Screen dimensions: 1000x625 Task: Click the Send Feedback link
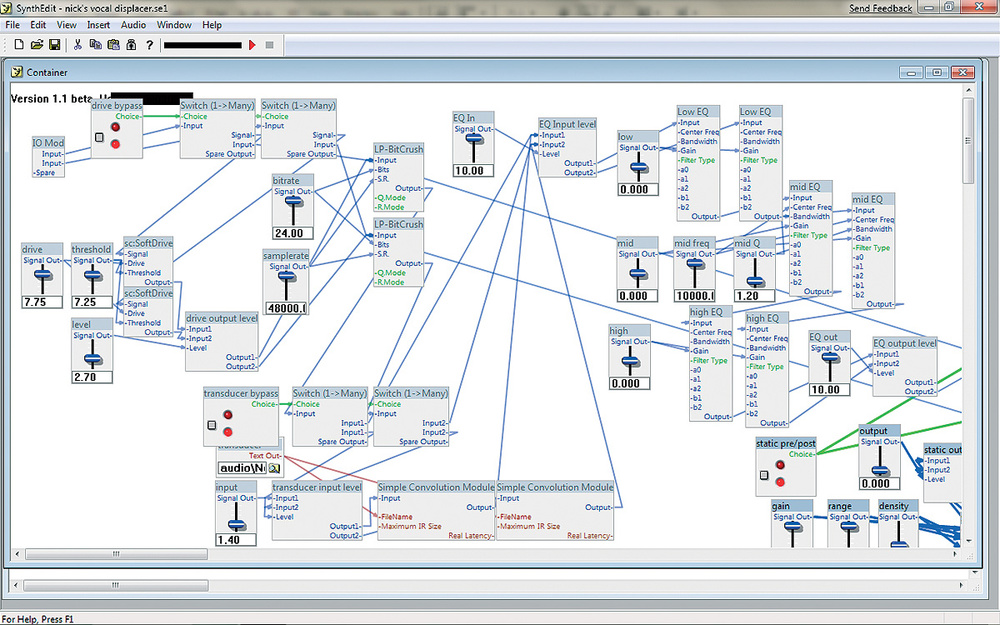tap(880, 8)
